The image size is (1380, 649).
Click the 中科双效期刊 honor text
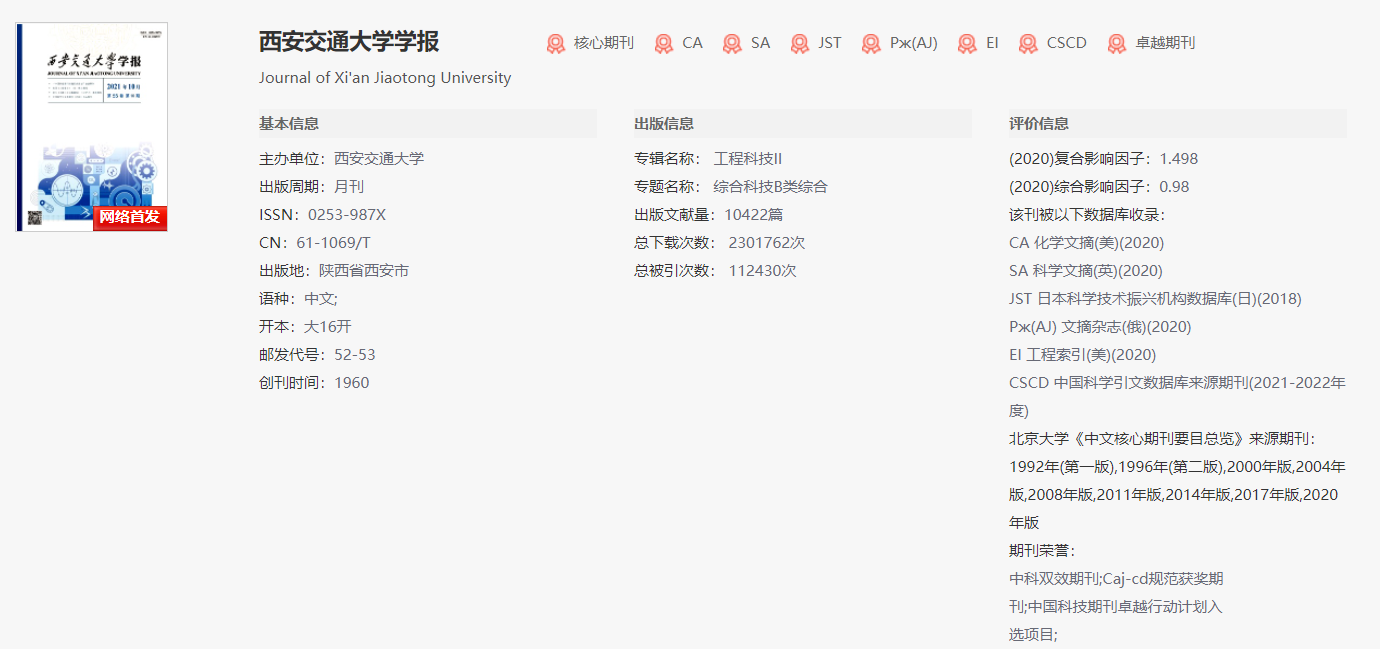tap(1054, 579)
